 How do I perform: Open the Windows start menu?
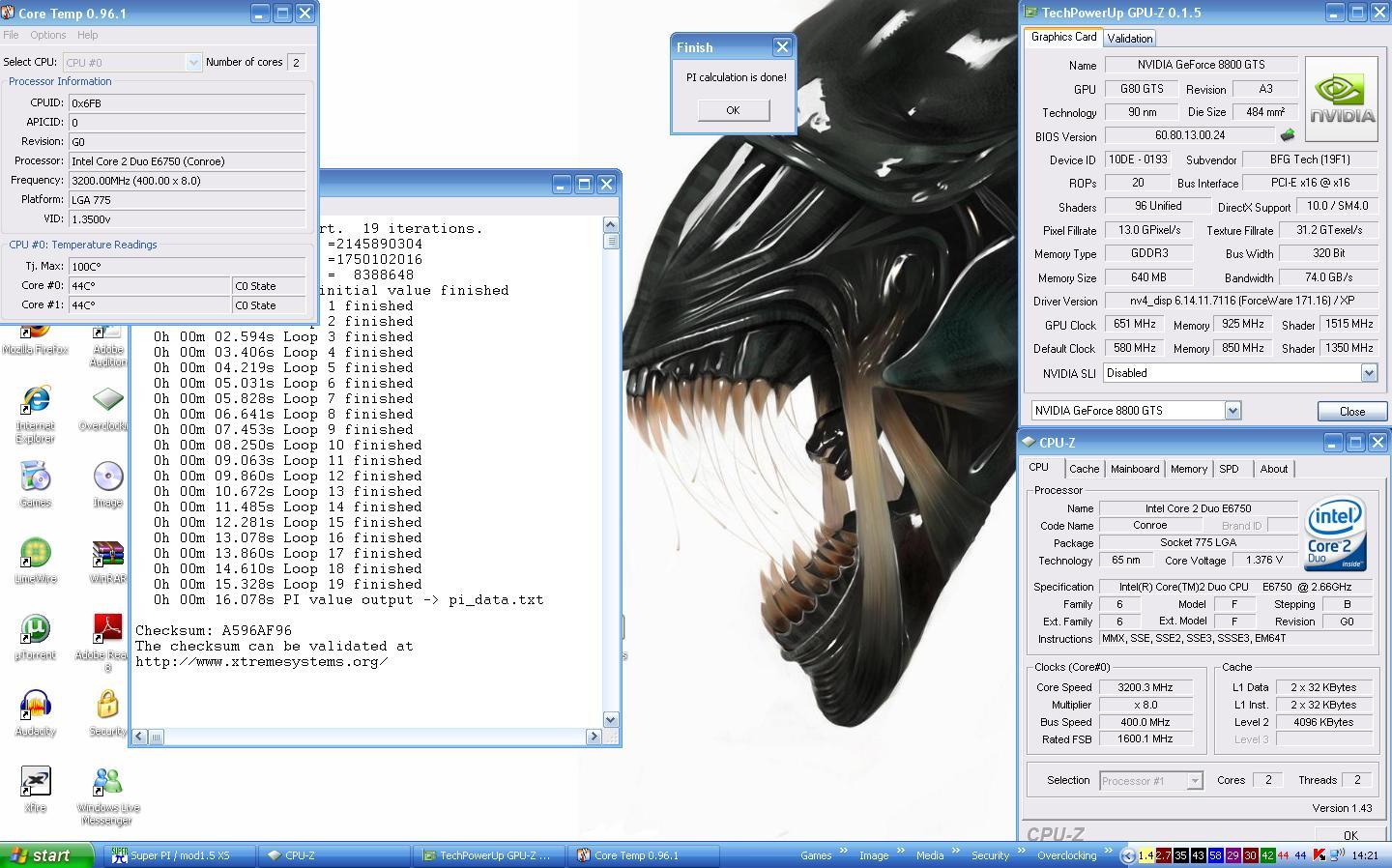point(46,855)
